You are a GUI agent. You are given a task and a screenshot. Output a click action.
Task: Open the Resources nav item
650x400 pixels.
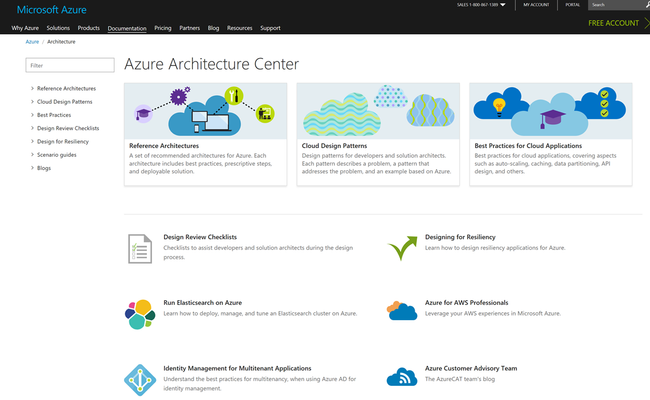(x=240, y=28)
